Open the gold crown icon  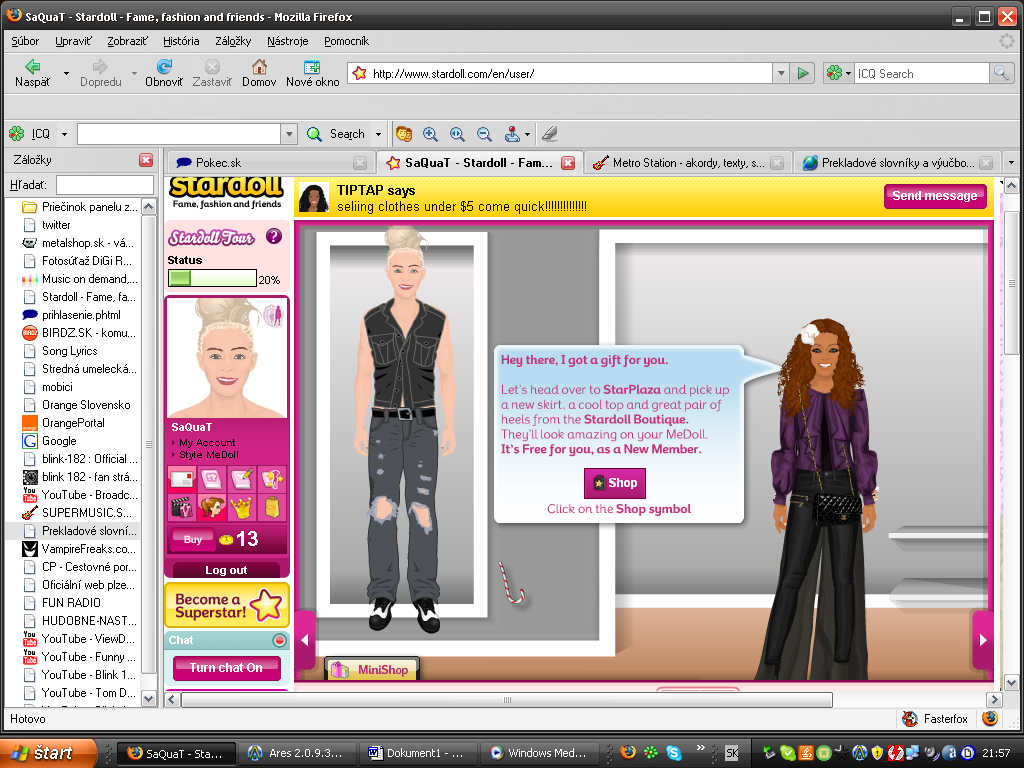click(242, 507)
